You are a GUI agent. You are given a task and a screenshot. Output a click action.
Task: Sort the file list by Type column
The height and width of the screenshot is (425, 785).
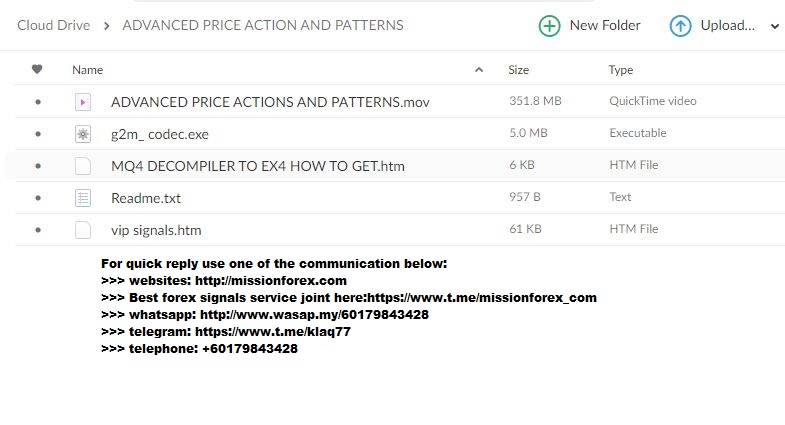621,70
